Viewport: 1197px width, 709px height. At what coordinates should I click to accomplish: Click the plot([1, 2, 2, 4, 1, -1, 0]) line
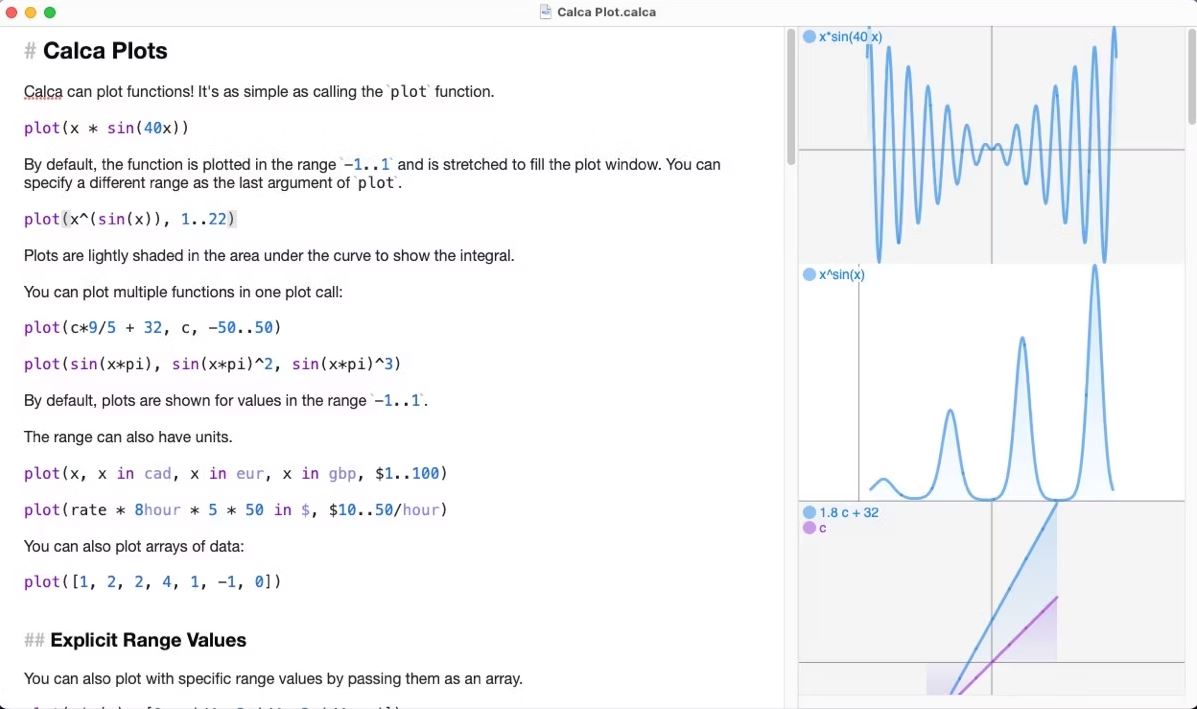coord(153,582)
